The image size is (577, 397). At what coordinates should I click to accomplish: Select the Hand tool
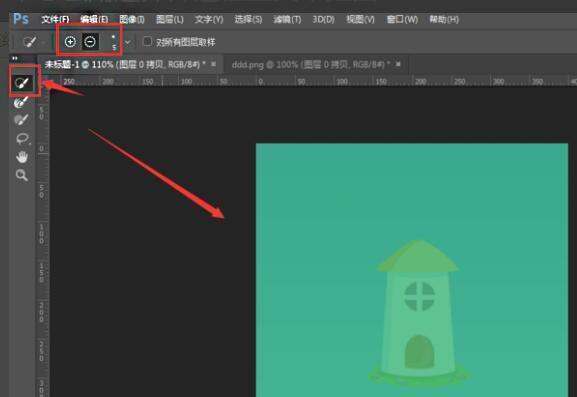(22, 157)
